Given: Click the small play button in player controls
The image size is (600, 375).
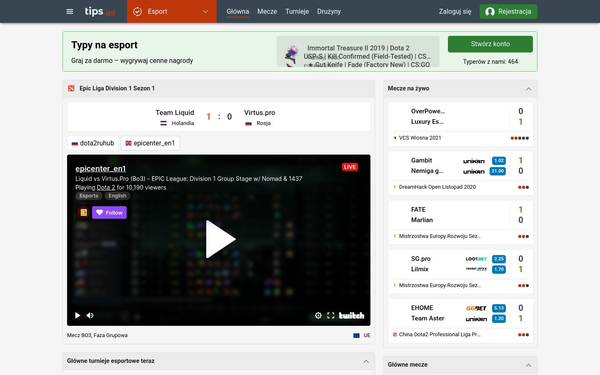Looking at the screenshot, I should (78, 315).
